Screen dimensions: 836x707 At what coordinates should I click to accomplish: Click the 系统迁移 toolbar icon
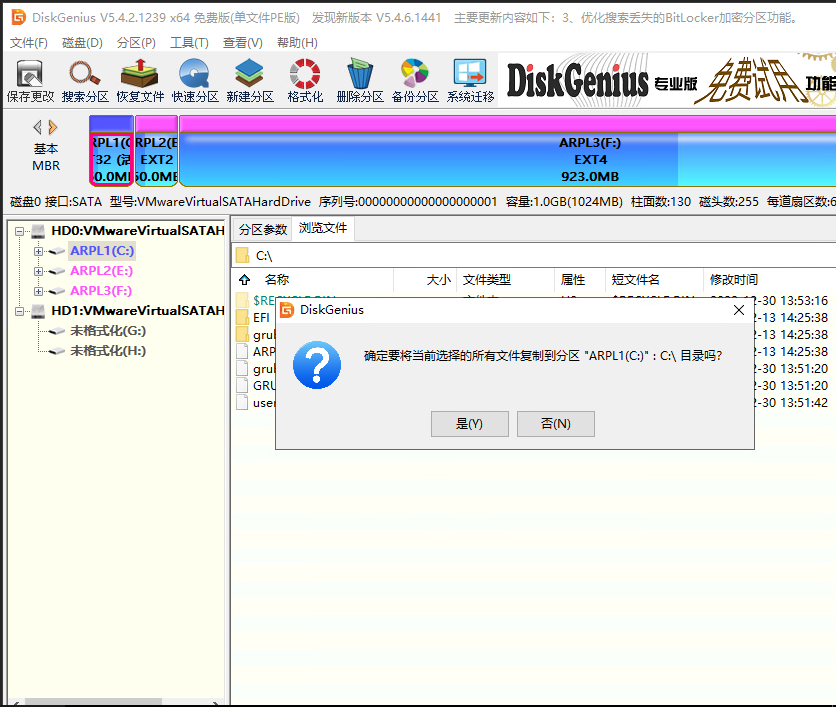tap(468, 78)
